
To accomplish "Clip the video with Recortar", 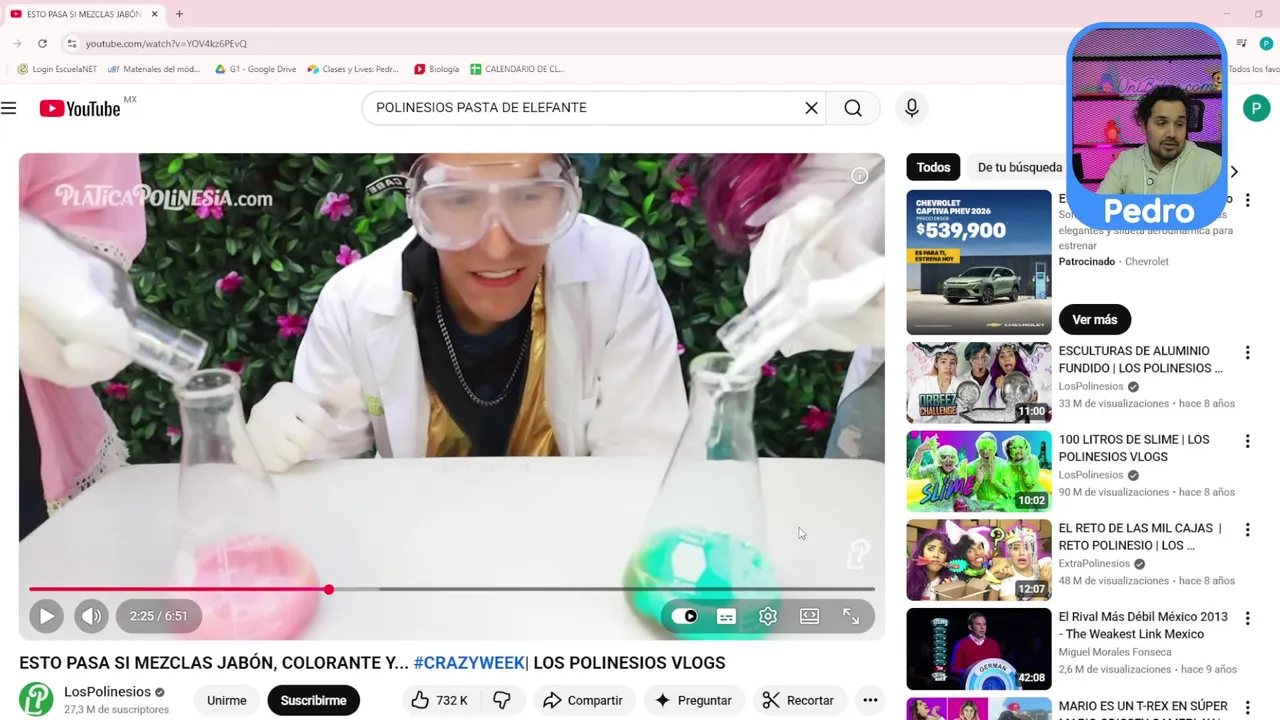I will pyautogui.click(x=798, y=700).
